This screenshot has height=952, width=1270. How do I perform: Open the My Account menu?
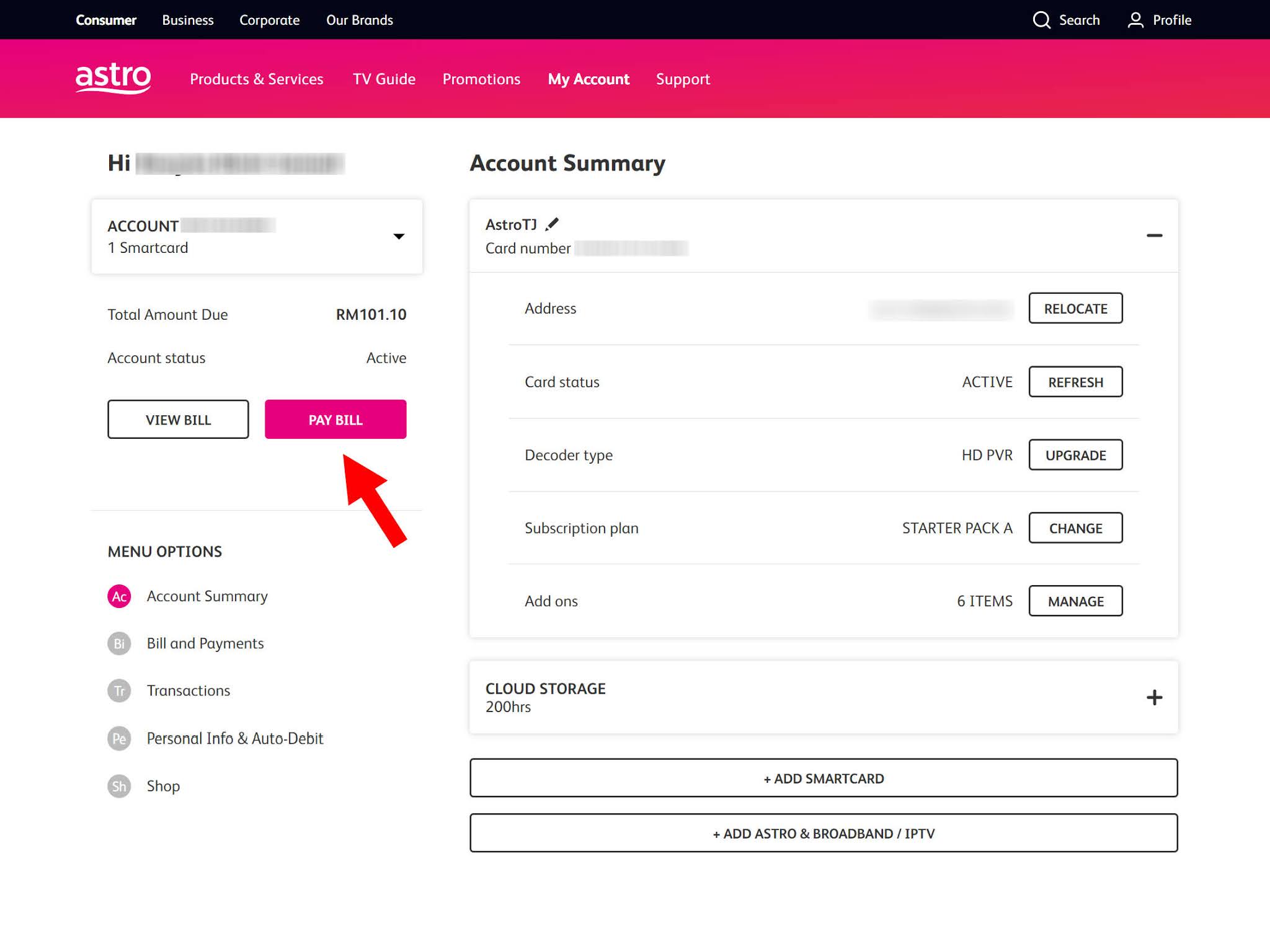[x=588, y=79]
